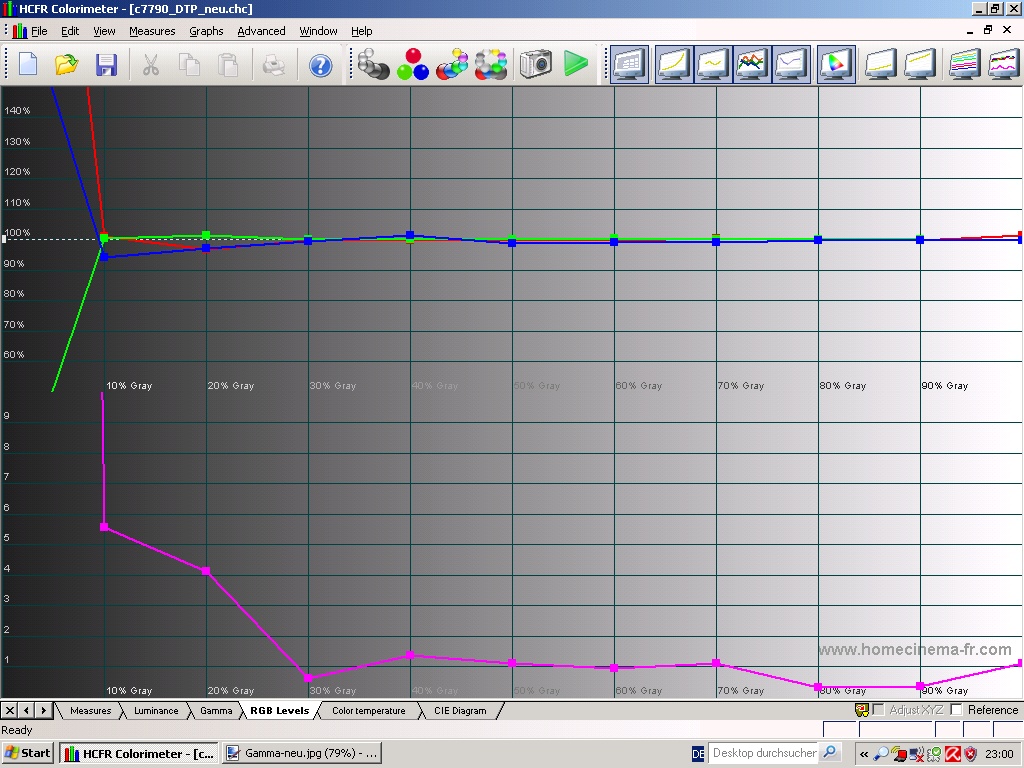
Task: Measure primaries with the red-green-blue spheres icon
Action: point(412,65)
